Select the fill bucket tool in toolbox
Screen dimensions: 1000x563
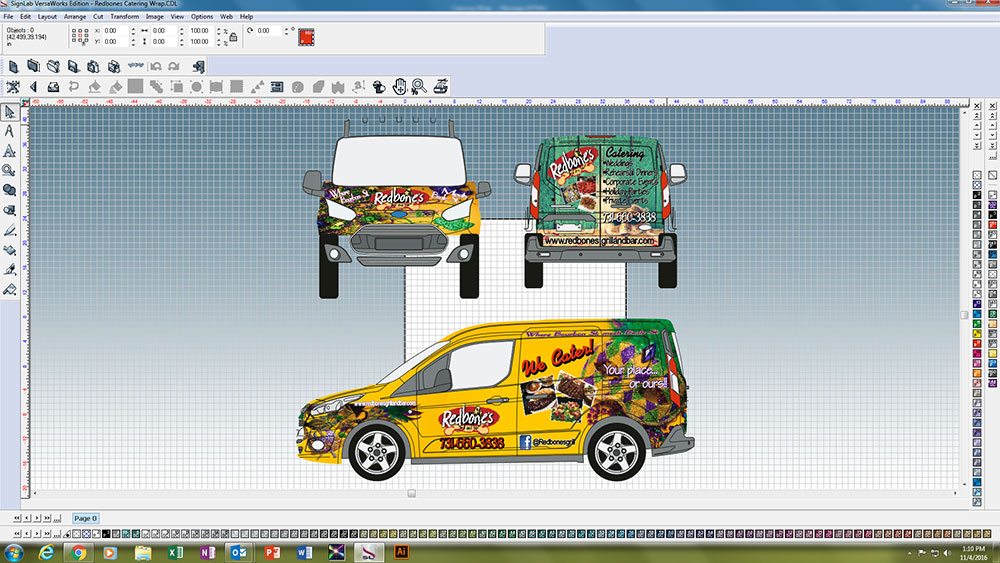9,250
